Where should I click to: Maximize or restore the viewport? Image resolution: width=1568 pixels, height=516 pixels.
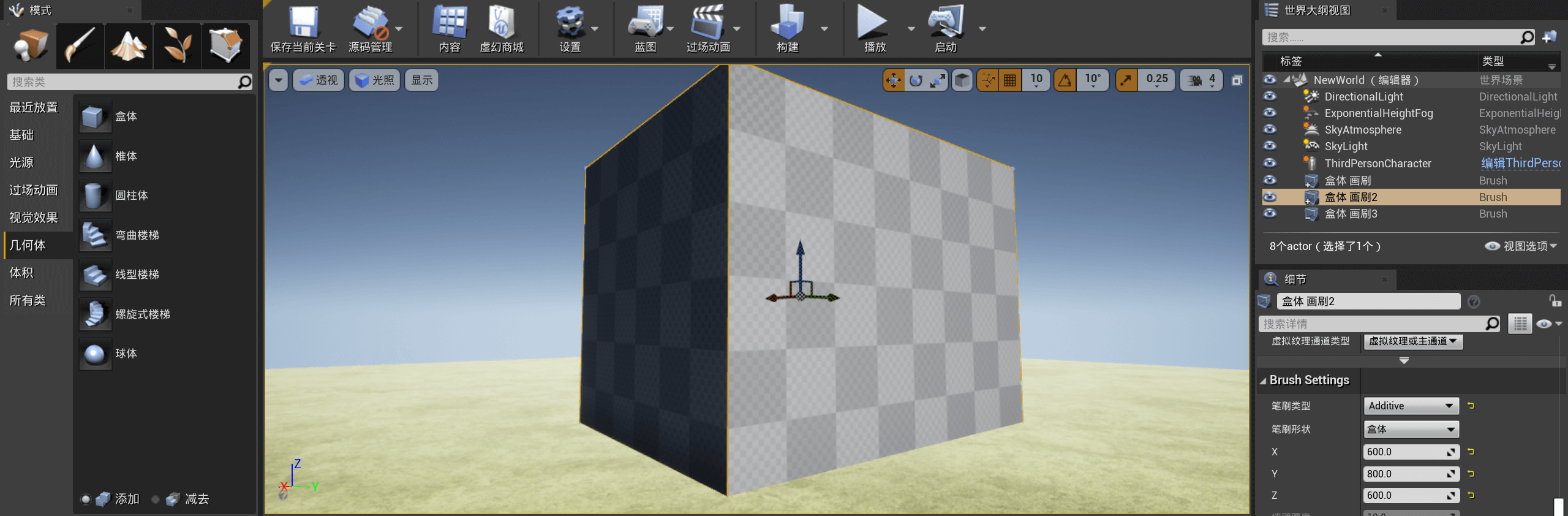(1237, 80)
